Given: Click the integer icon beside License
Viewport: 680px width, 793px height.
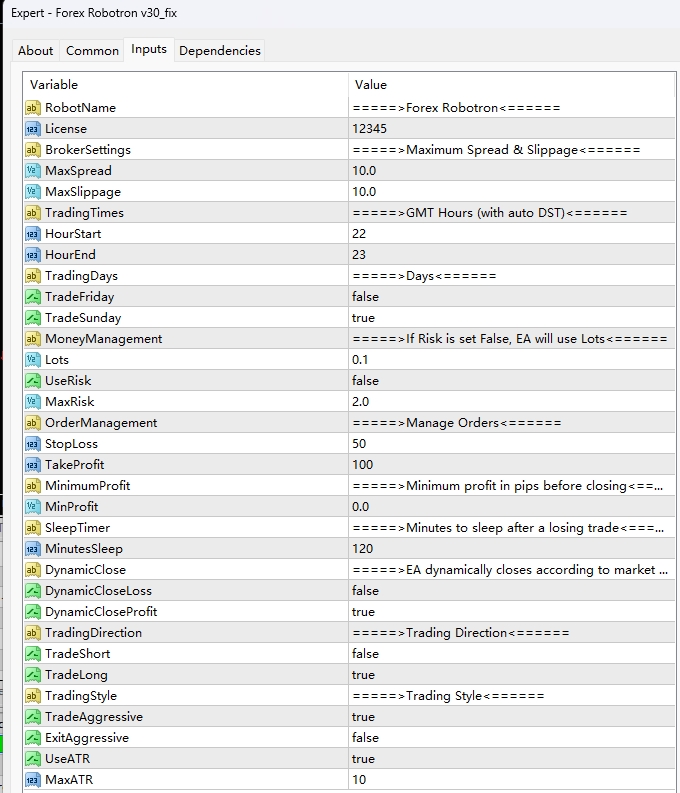Looking at the screenshot, I should click(32, 129).
